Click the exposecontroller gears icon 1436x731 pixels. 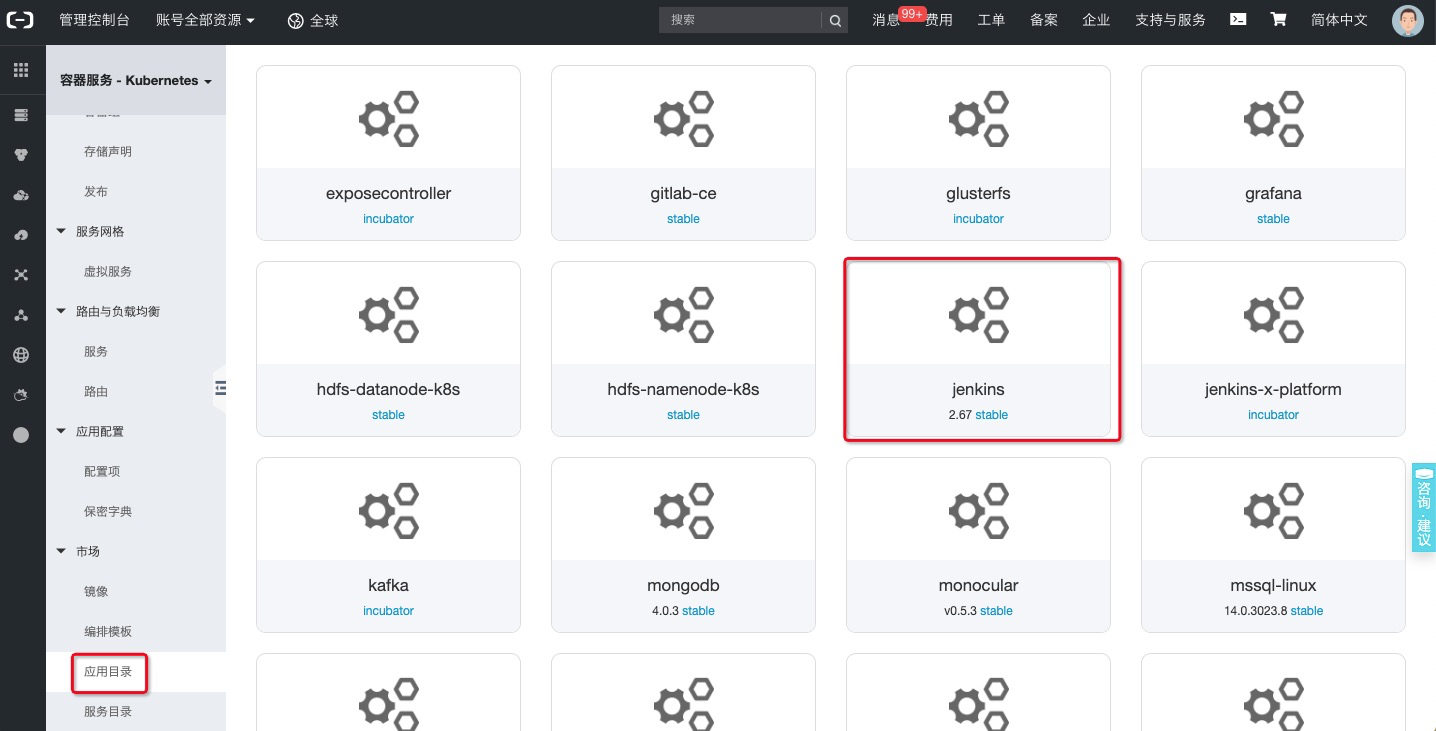pos(388,120)
